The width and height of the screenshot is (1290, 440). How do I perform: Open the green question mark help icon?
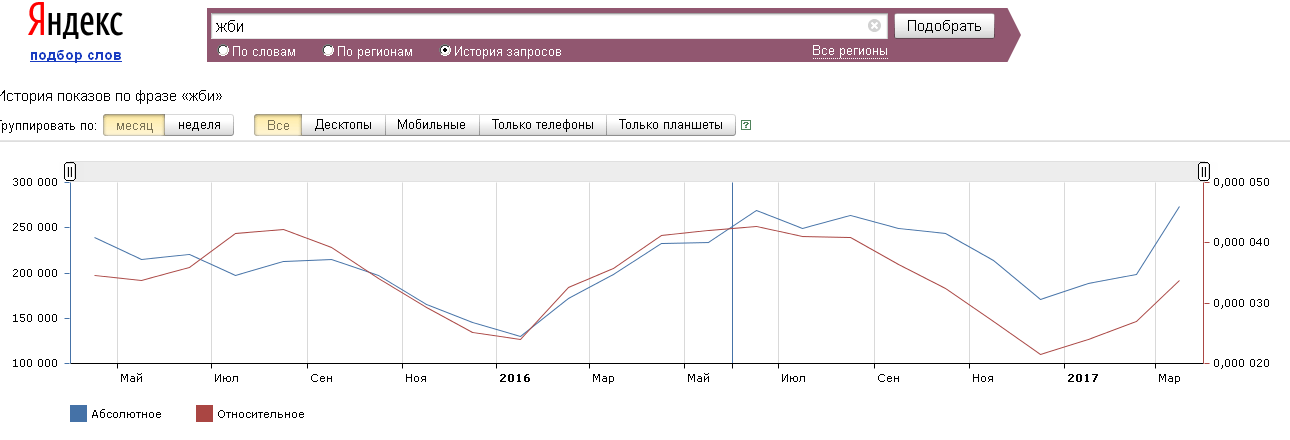click(746, 126)
